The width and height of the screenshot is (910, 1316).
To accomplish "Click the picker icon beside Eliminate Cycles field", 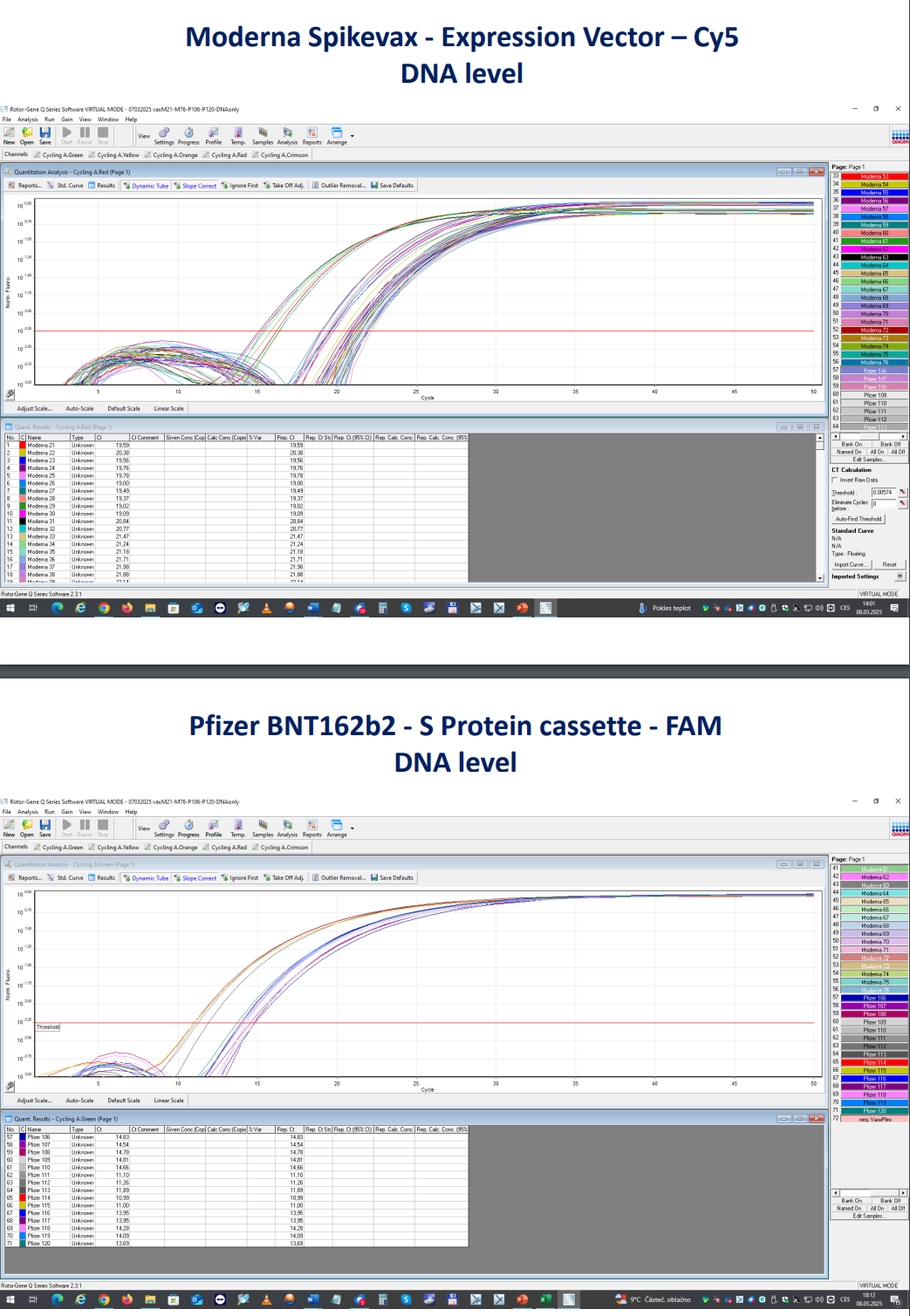I will [902, 503].
